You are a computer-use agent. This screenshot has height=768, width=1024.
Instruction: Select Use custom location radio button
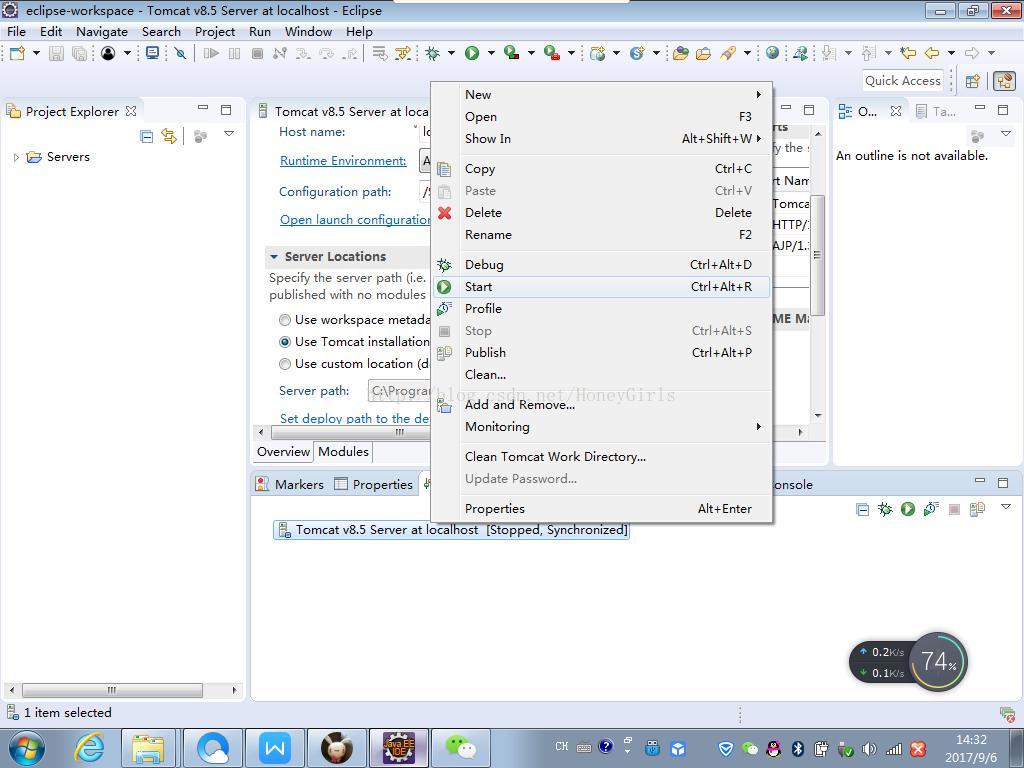click(x=285, y=364)
